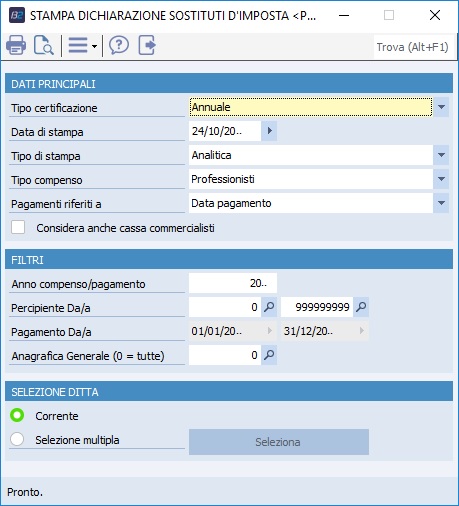Open the lookup for Percipiente Da value
The image size is (459, 506).
tap(269, 307)
